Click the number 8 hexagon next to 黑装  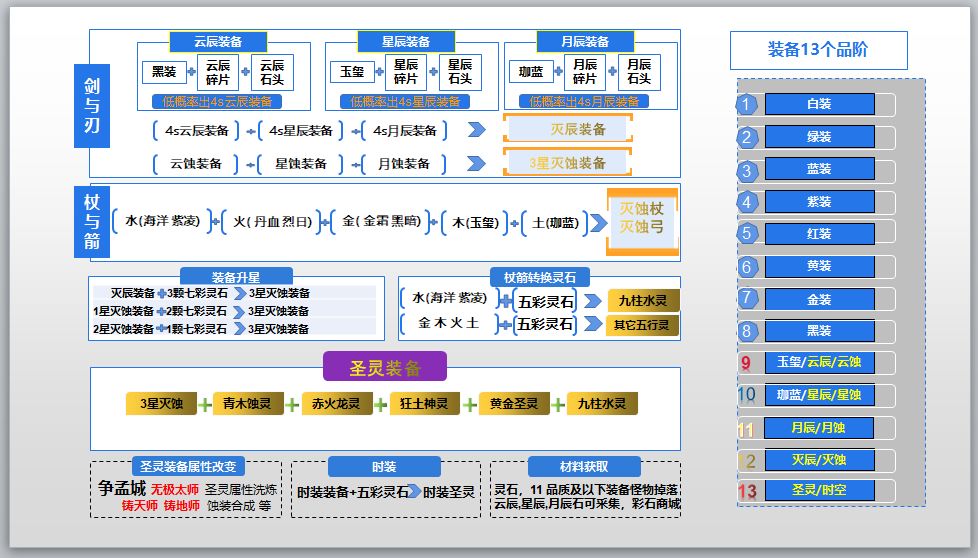point(746,331)
